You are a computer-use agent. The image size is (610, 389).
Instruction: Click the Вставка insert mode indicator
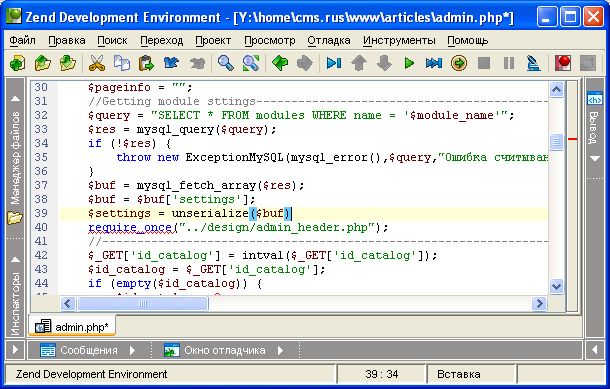[459, 374]
